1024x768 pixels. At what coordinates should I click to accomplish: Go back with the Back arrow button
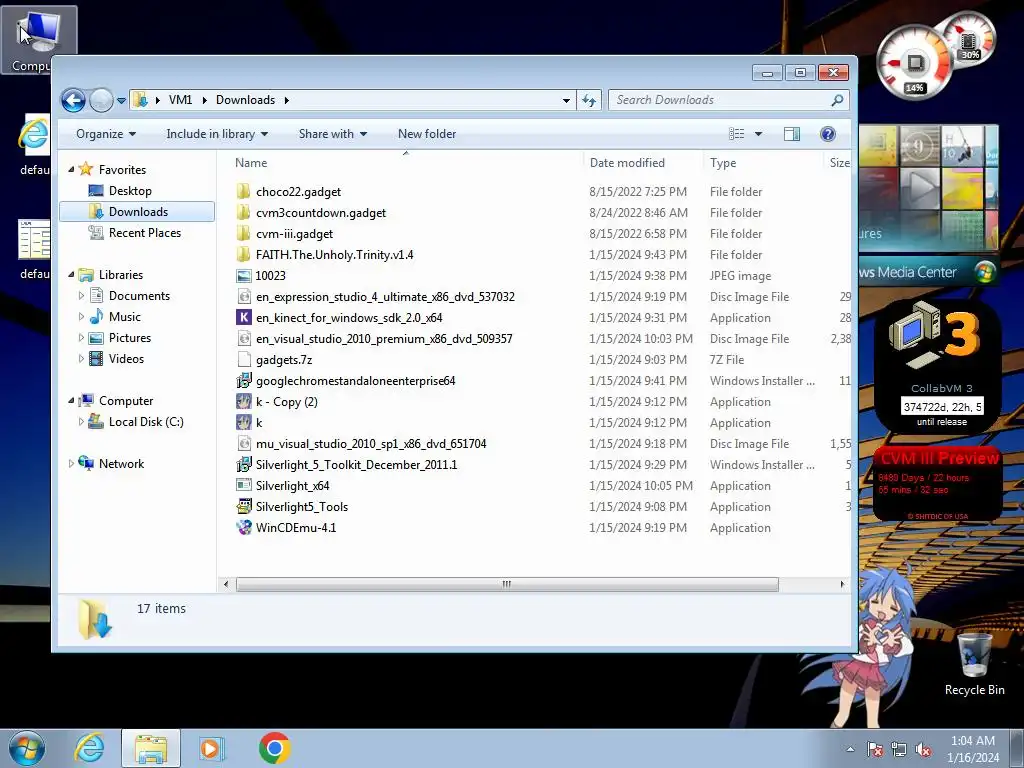[x=73, y=100]
